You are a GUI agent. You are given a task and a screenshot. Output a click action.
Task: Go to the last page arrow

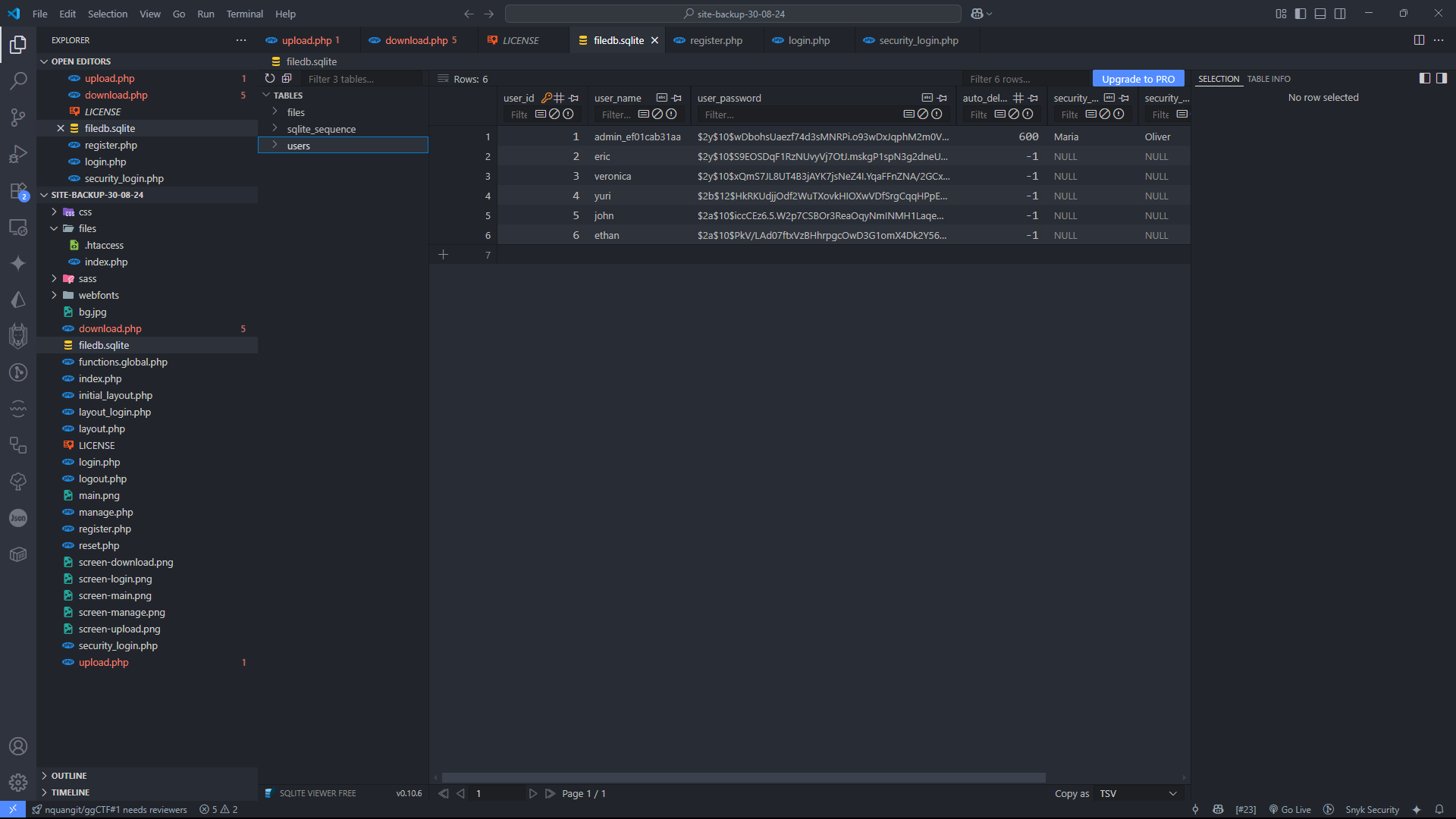coord(551,793)
